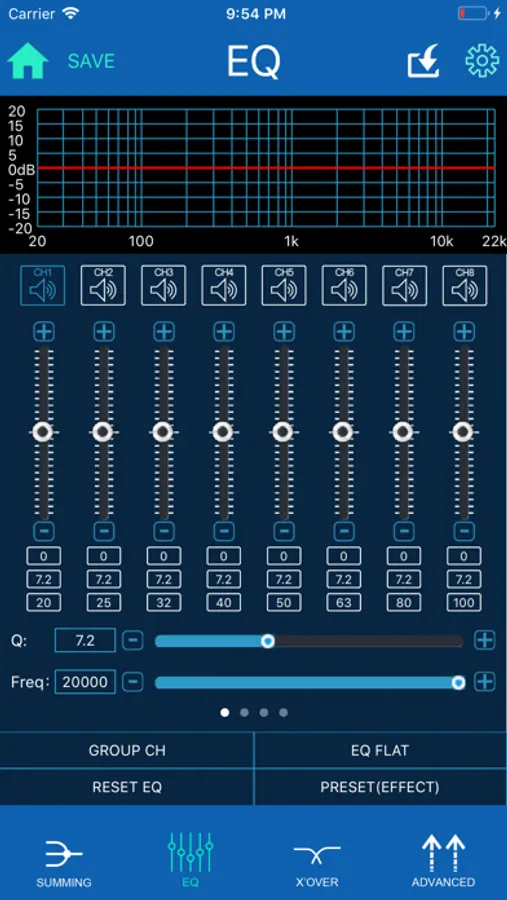Tap the SAVE button
Viewport: 507px width, 900px height.
[91, 61]
